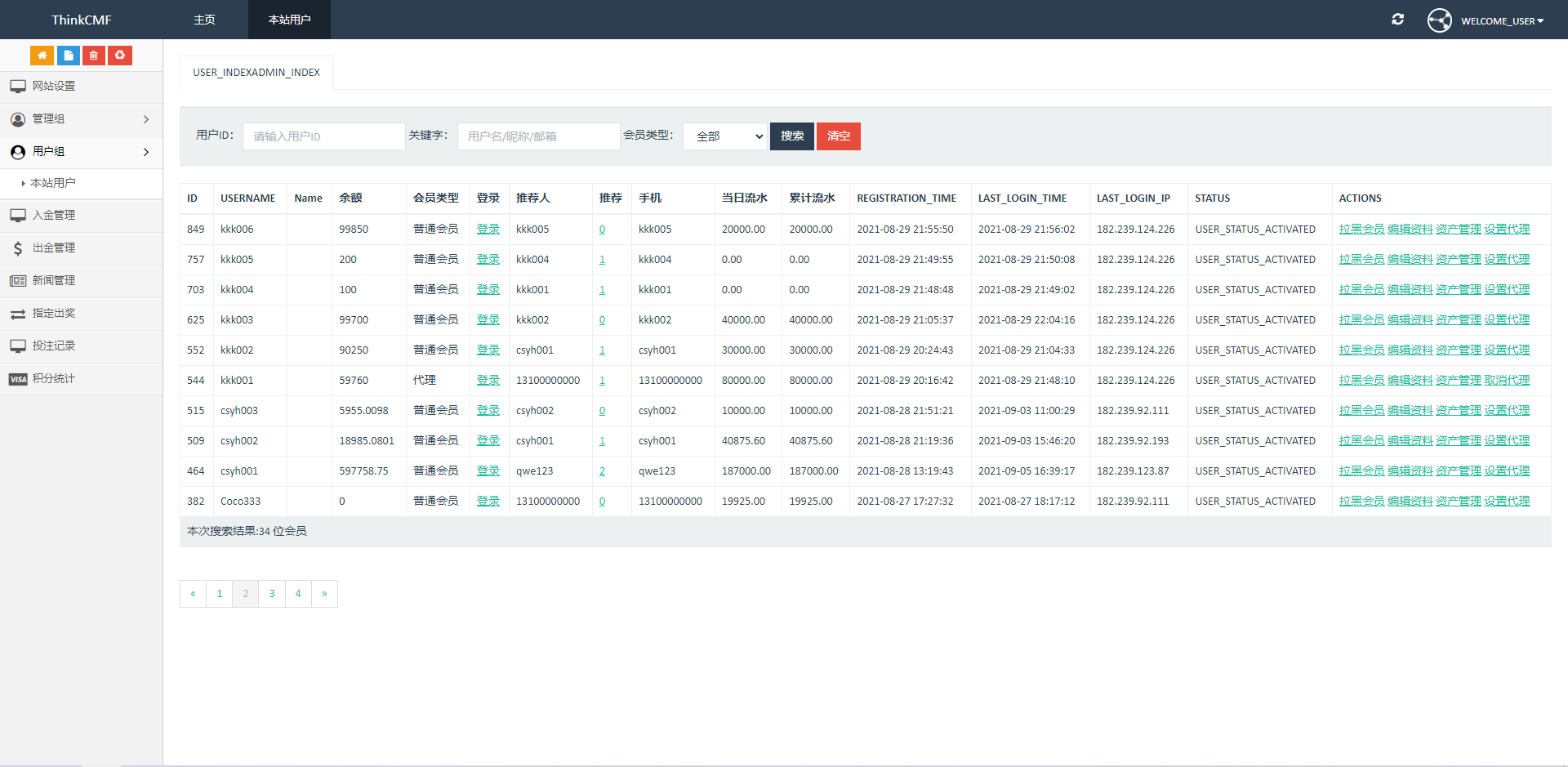Screen dimensions: 1568x767
Task: Click the red clear cache icon
Action: click(x=120, y=55)
